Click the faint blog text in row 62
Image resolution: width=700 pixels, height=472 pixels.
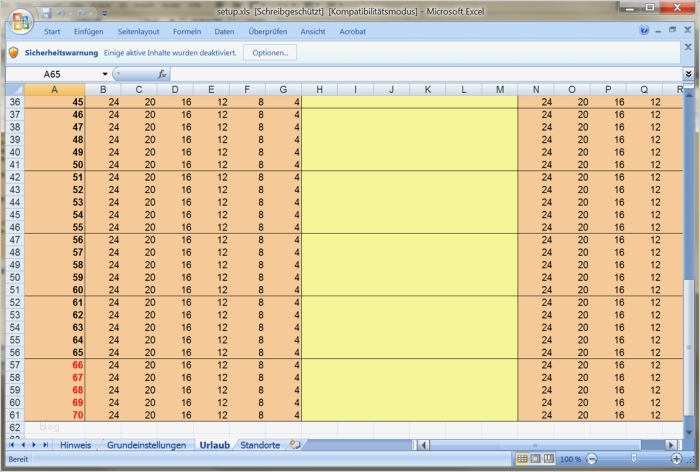pyautogui.click(x=49, y=427)
